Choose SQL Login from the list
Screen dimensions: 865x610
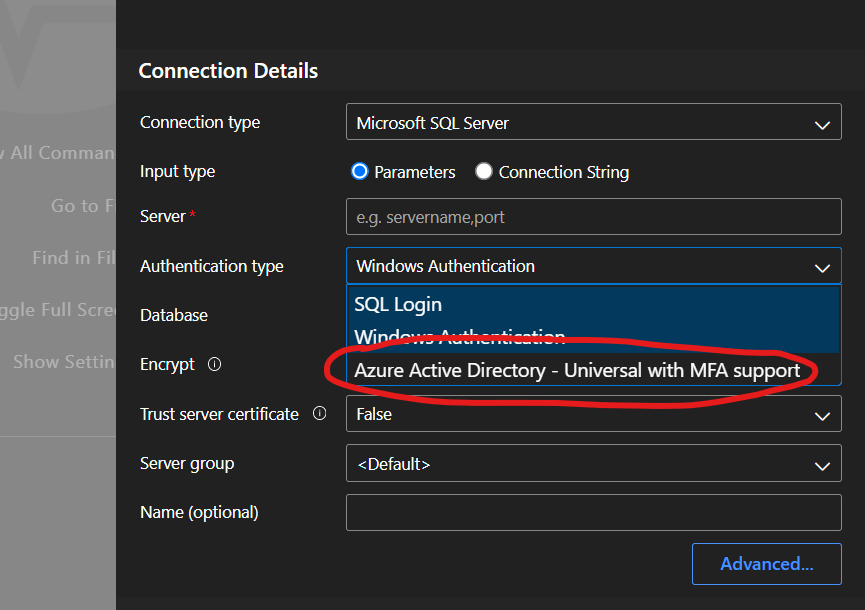(594, 304)
